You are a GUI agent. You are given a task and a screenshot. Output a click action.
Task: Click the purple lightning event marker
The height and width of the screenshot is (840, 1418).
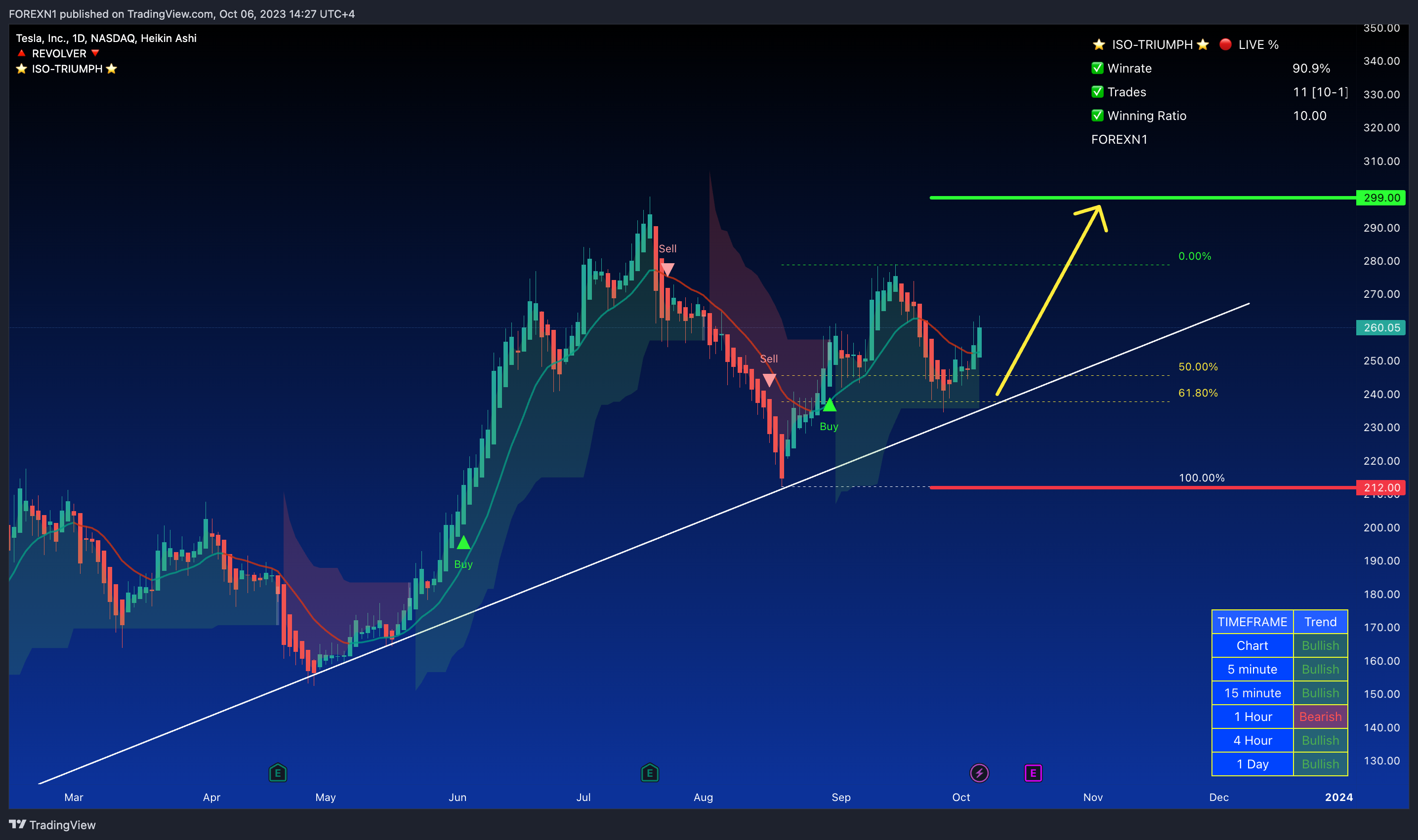(x=979, y=773)
